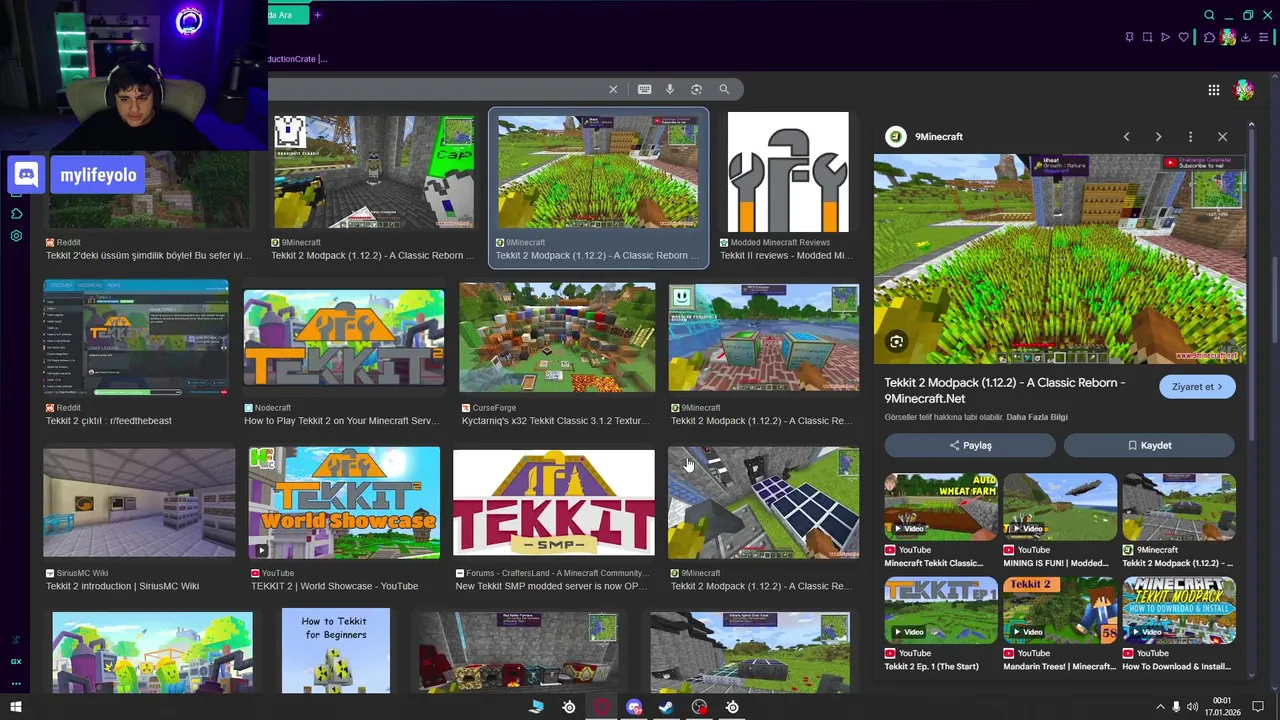
Task: Open Steam from the taskbar
Action: click(666, 707)
